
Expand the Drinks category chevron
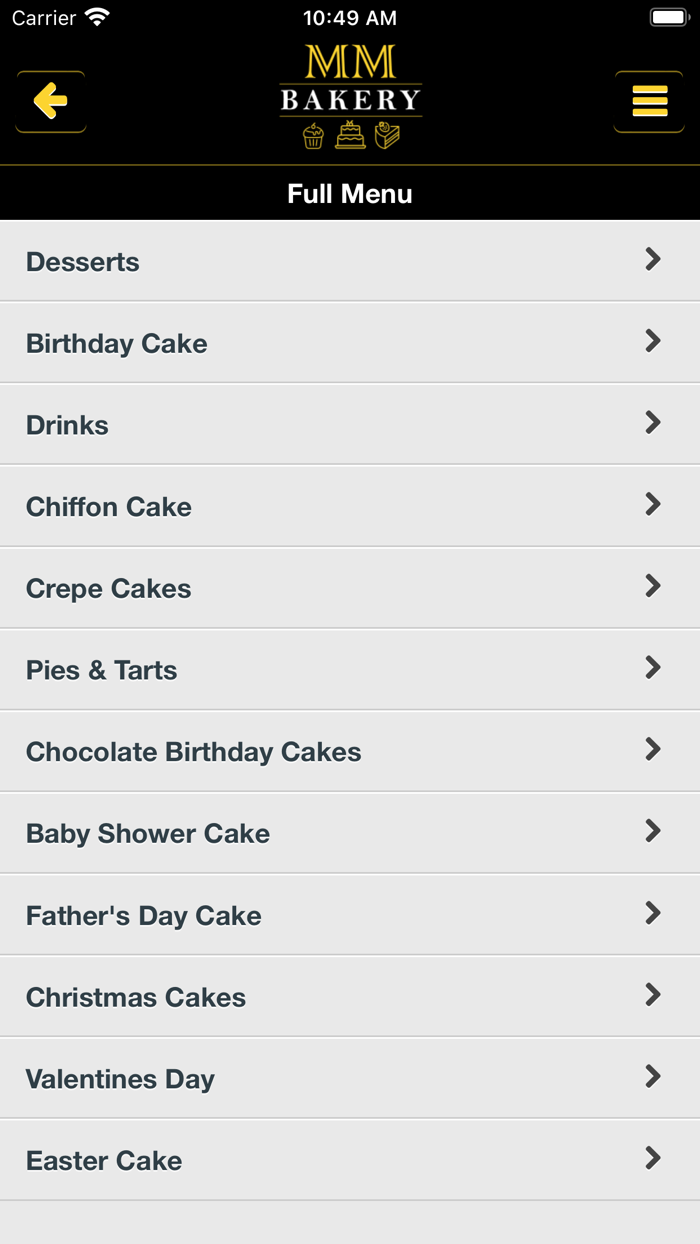tap(653, 423)
